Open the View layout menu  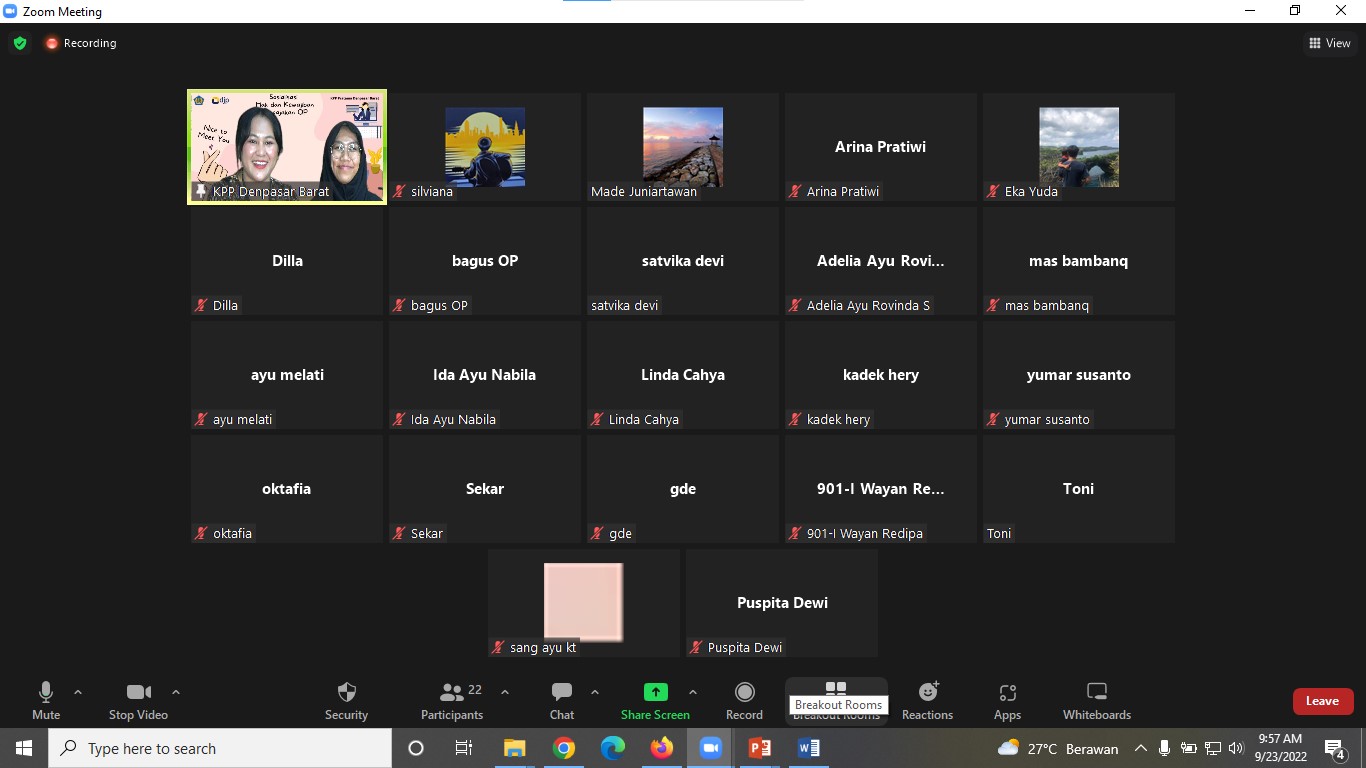coord(1330,43)
